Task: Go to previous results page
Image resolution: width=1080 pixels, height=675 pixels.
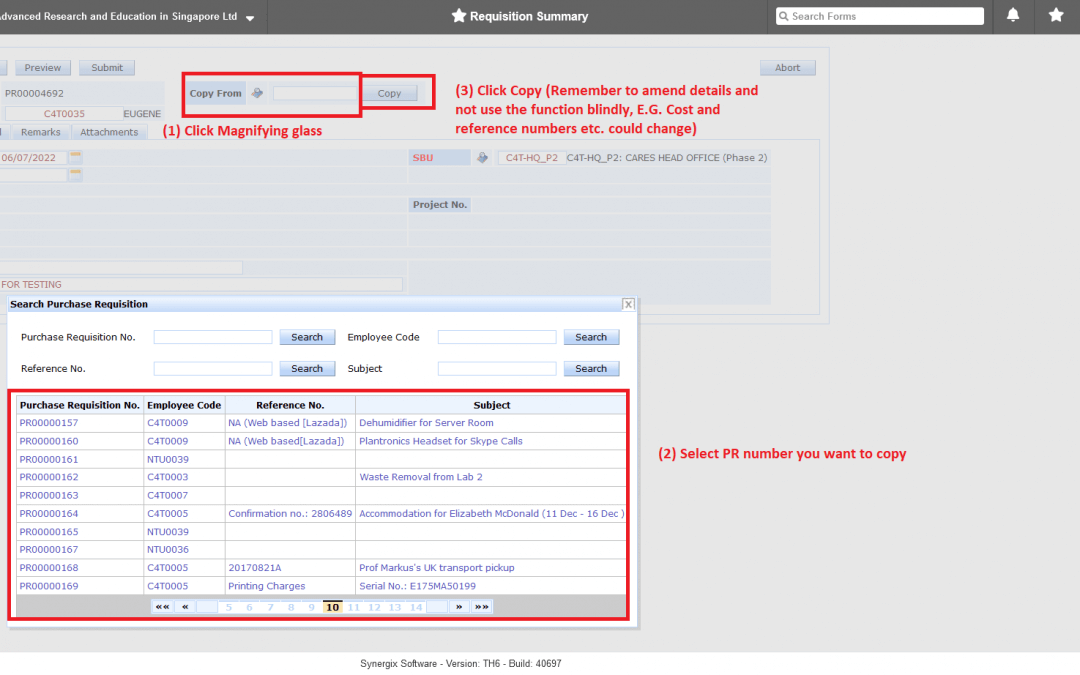Action: click(185, 607)
